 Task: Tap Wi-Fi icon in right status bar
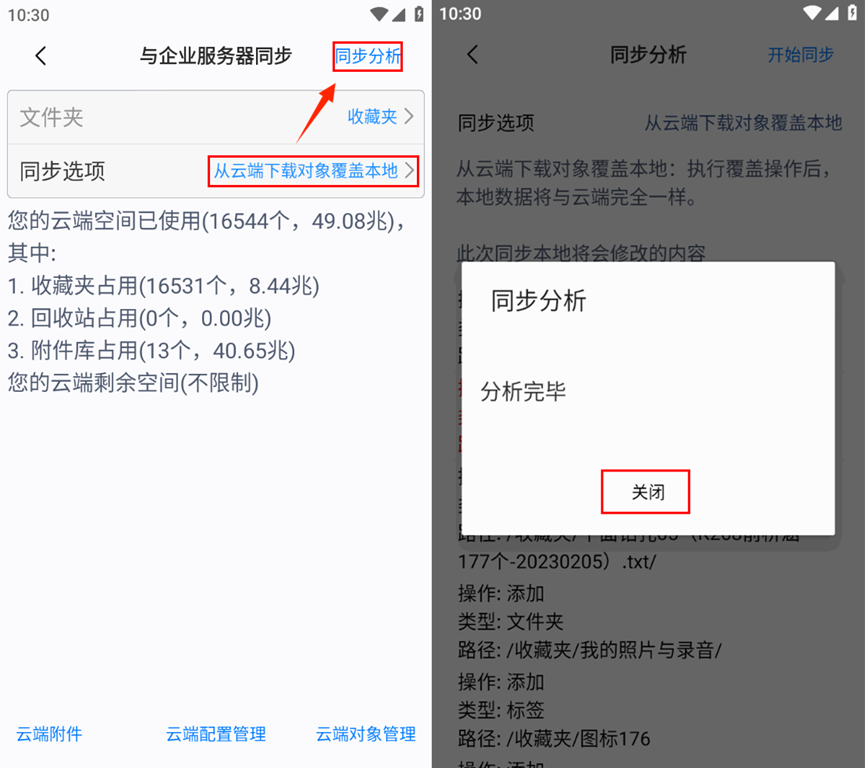pyautogui.click(x=812, y=13)
